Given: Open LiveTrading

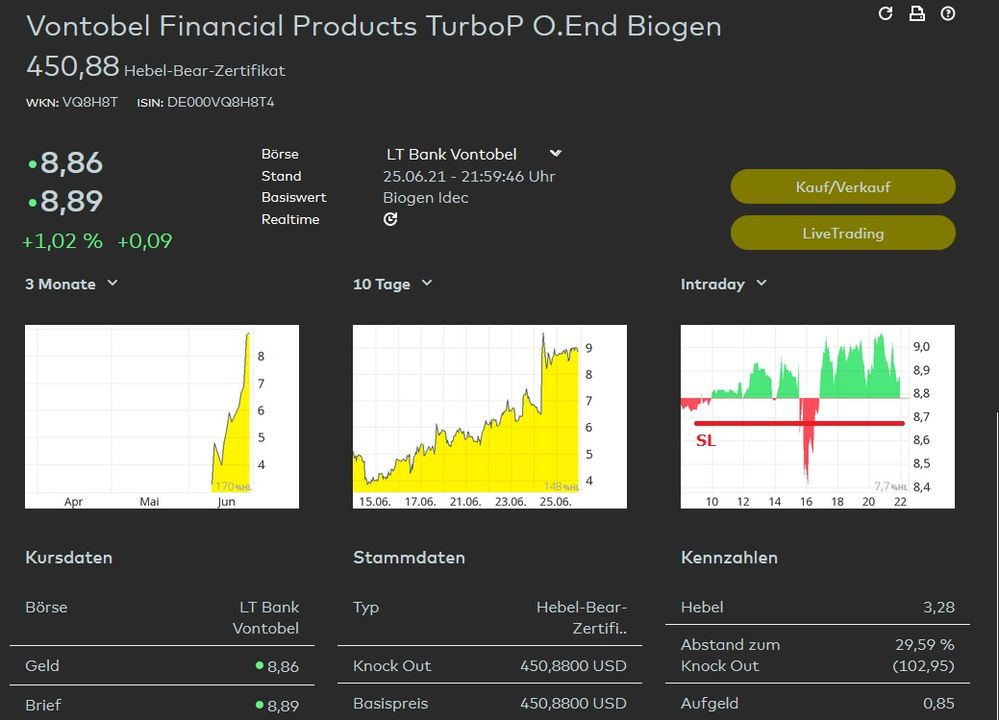Looking at the screenshot, I should (x=843, y=233).
